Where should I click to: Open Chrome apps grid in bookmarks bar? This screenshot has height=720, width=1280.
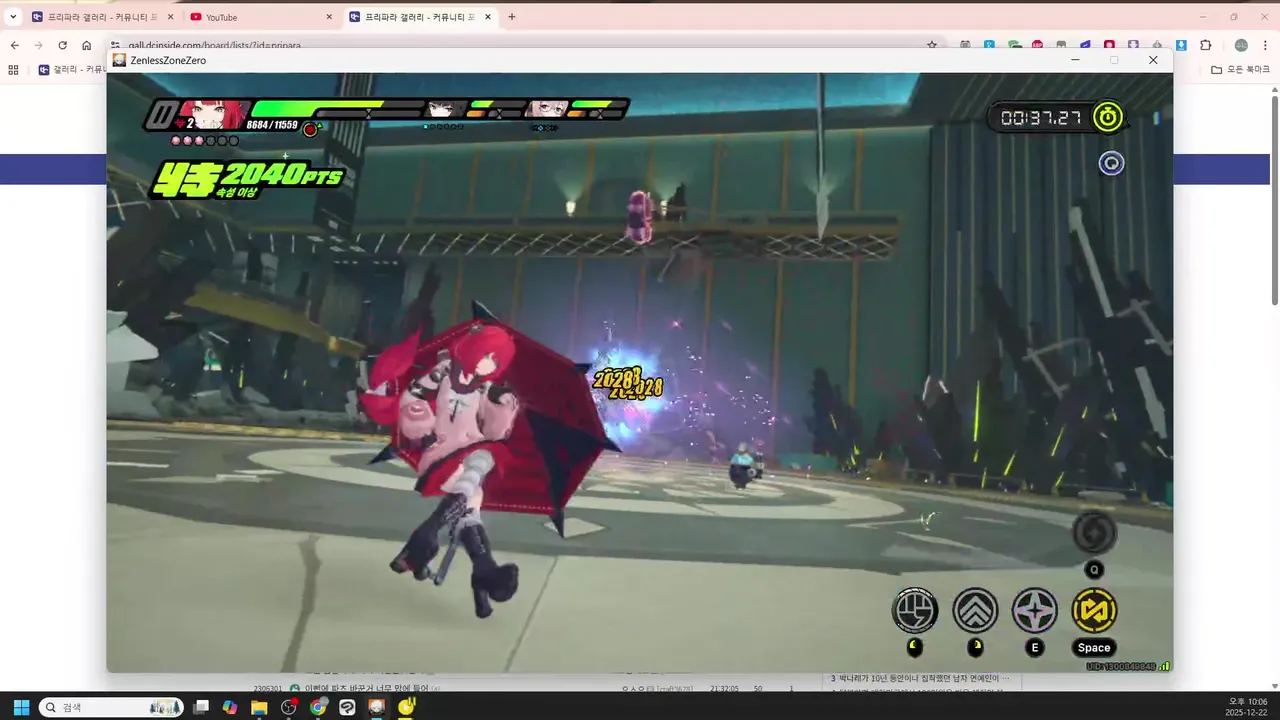pos(13,70)
